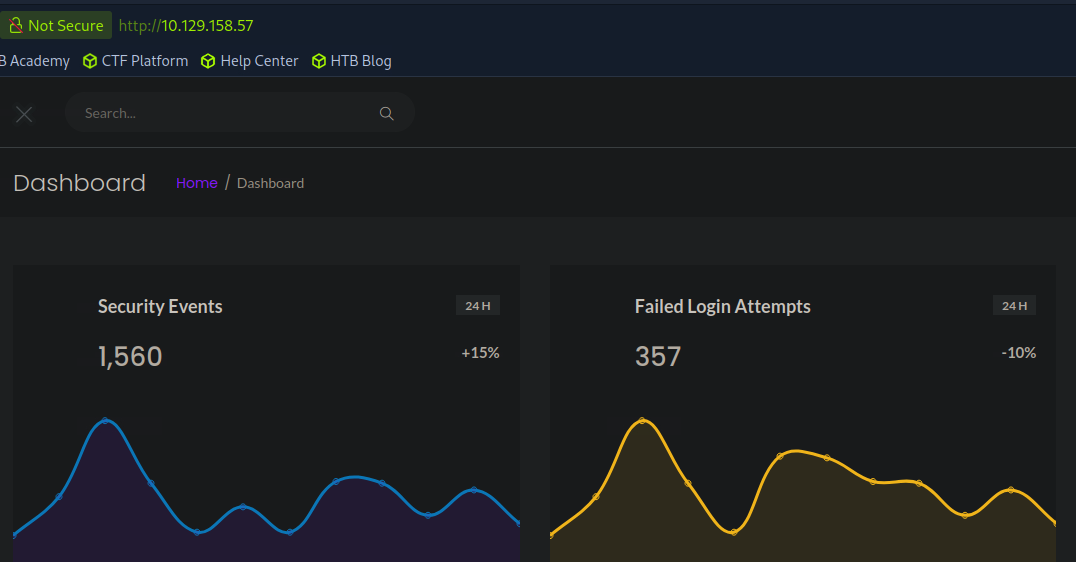Click the magnifier icon in the search bar

pos(386,113)
